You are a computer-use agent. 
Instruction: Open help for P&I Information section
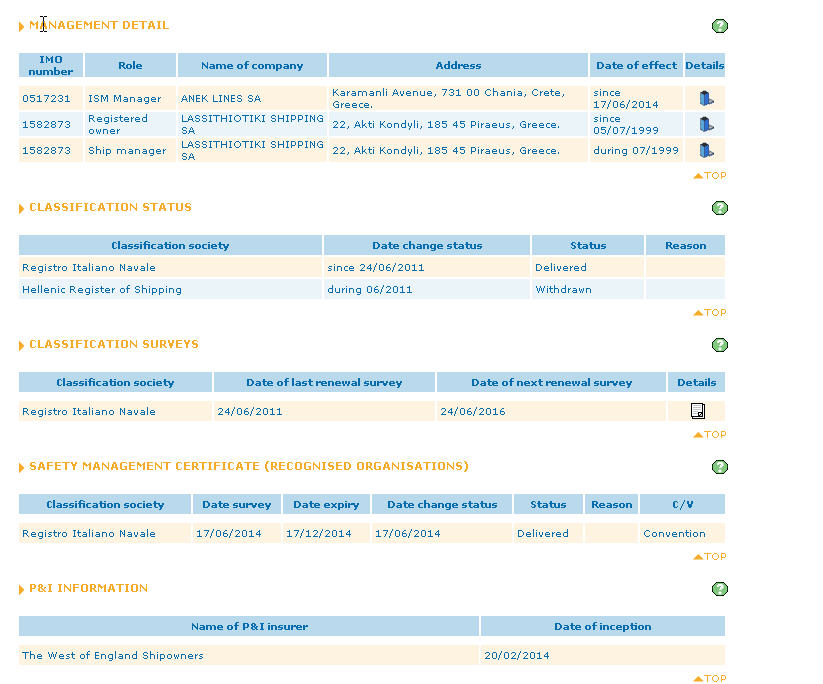(x=720, y=589)
